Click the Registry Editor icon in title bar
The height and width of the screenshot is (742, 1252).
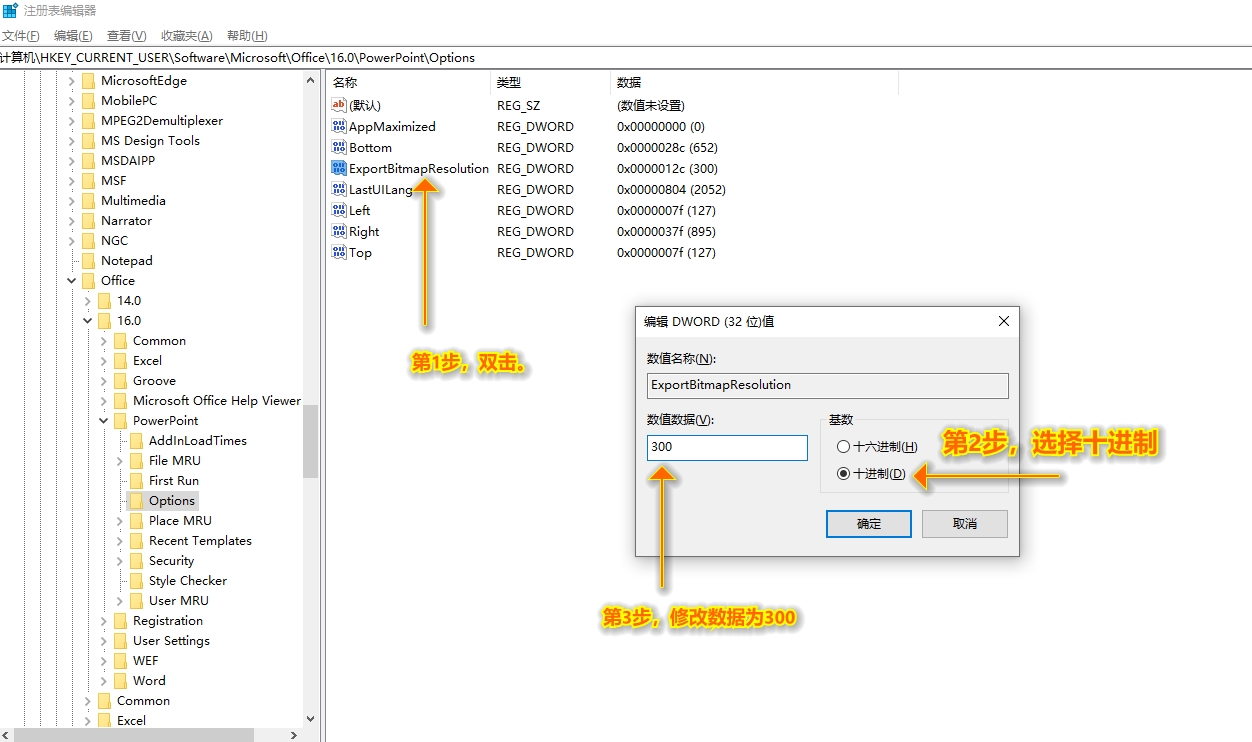[x=10, y=10]
